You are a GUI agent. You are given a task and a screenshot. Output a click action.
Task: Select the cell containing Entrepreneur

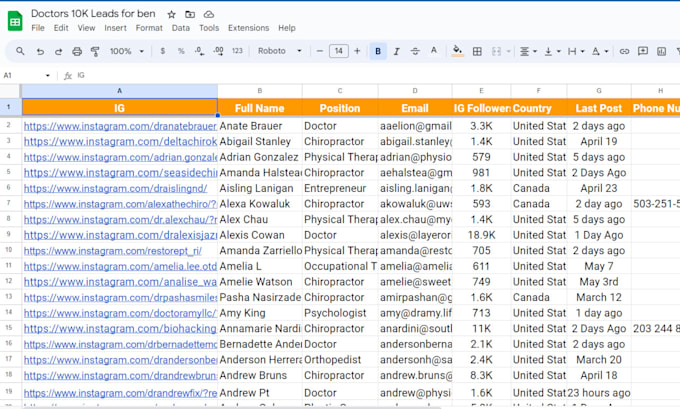pyautogui.click(x=340, y=189)
